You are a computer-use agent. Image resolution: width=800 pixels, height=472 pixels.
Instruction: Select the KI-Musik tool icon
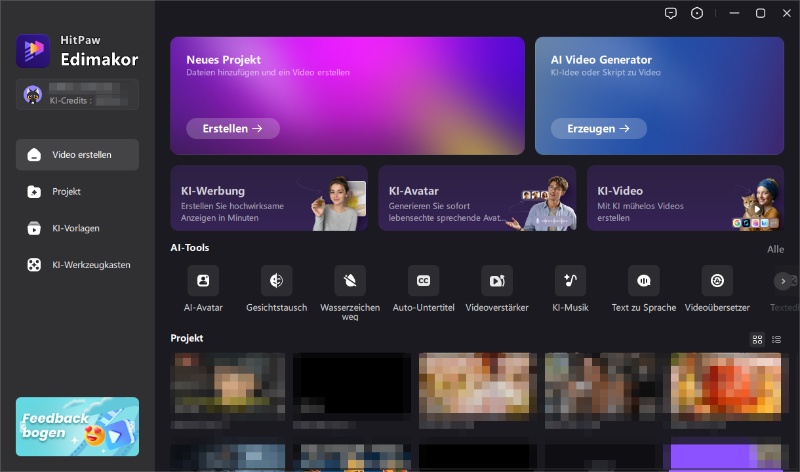point(570,281)
